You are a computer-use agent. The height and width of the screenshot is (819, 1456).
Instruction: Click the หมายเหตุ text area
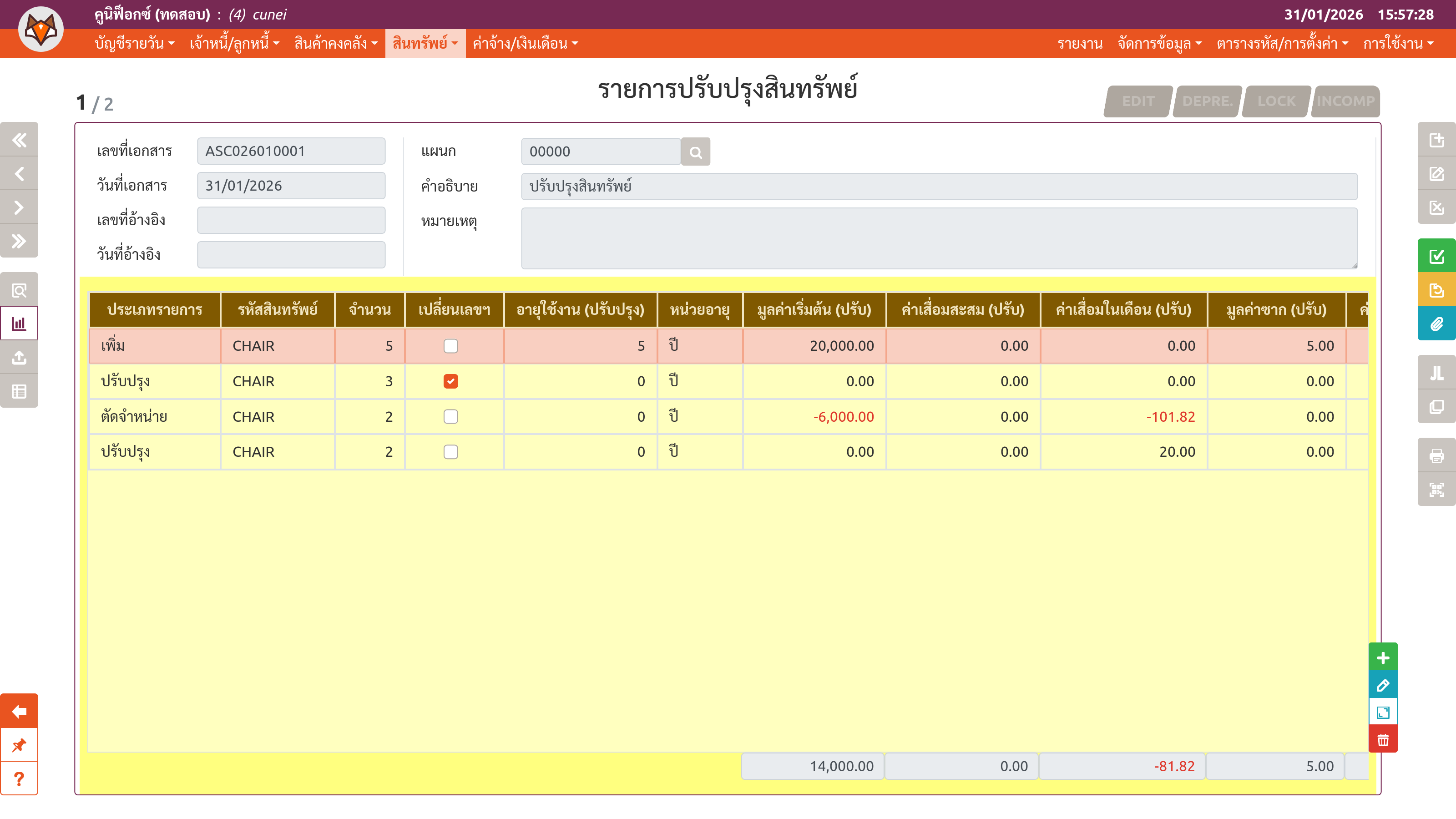click(x=939, y=238)
